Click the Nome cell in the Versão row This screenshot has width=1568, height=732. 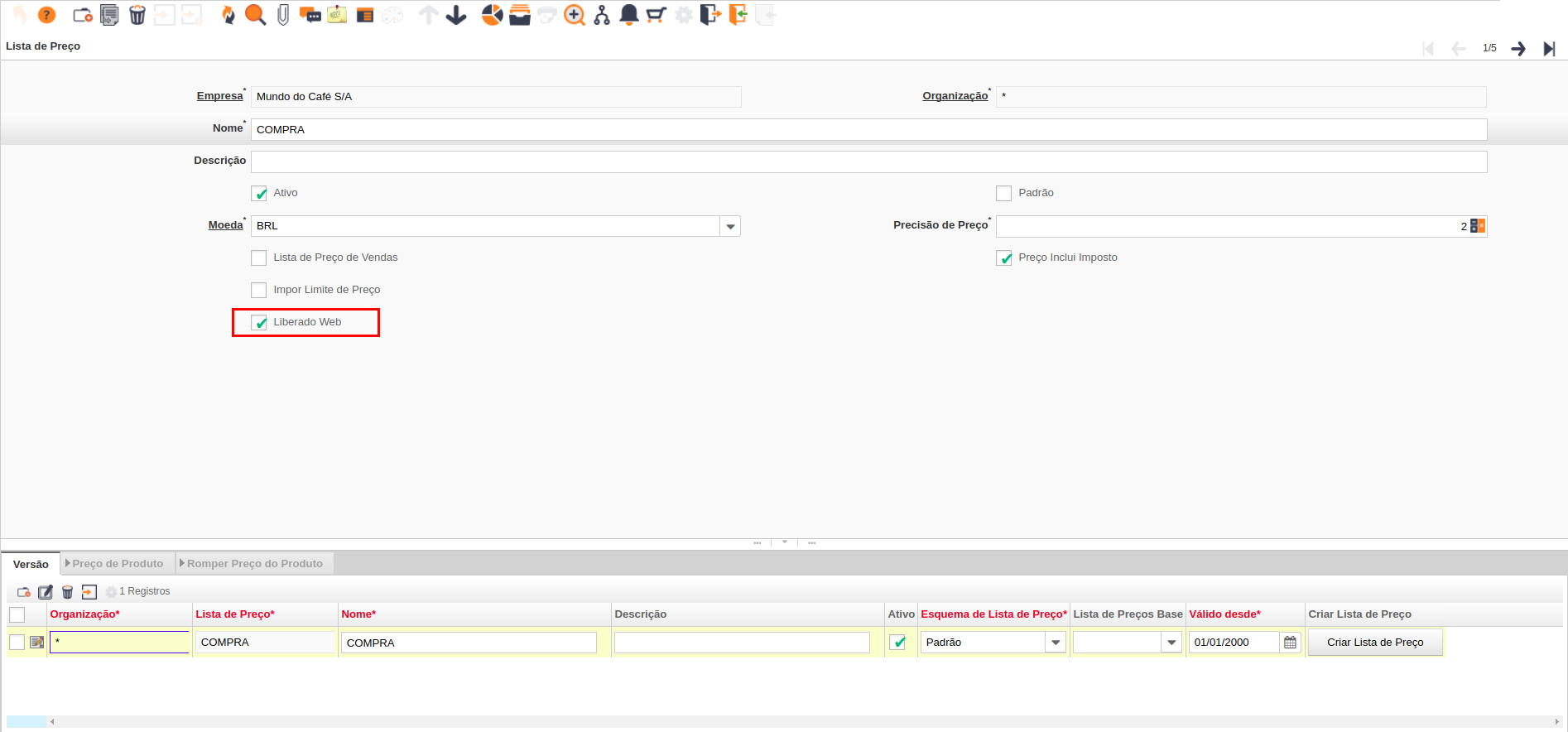point(469,643)
